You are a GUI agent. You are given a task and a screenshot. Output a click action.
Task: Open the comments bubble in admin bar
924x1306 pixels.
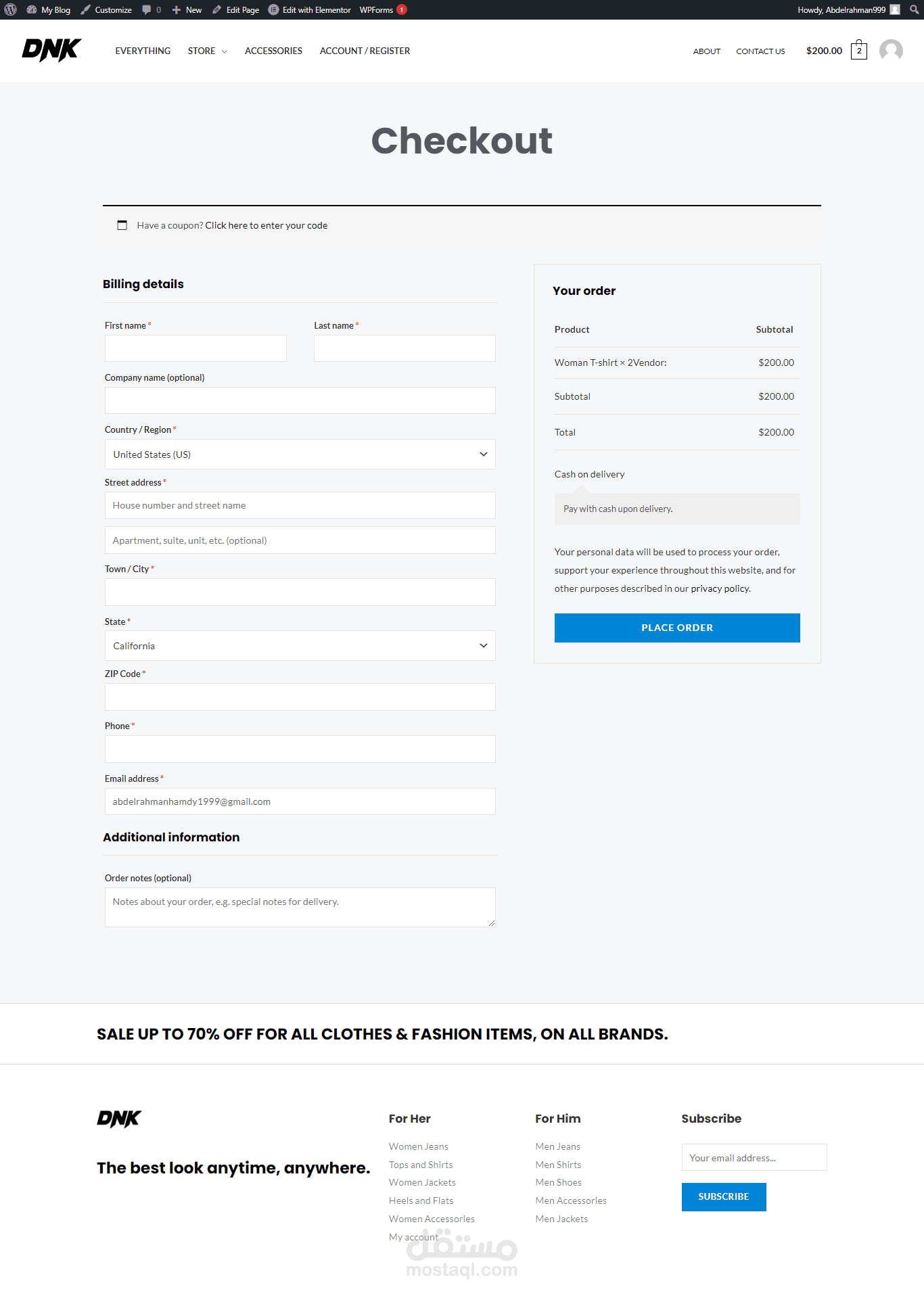[147, 9]
